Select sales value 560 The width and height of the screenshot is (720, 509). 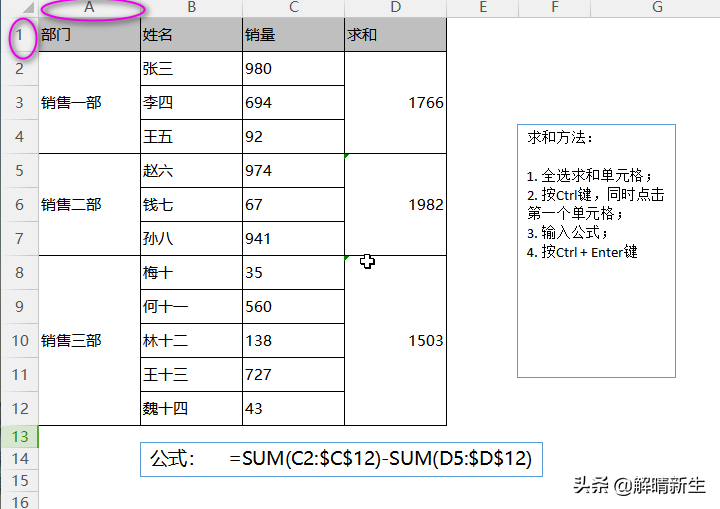click(x=293, y=306)
